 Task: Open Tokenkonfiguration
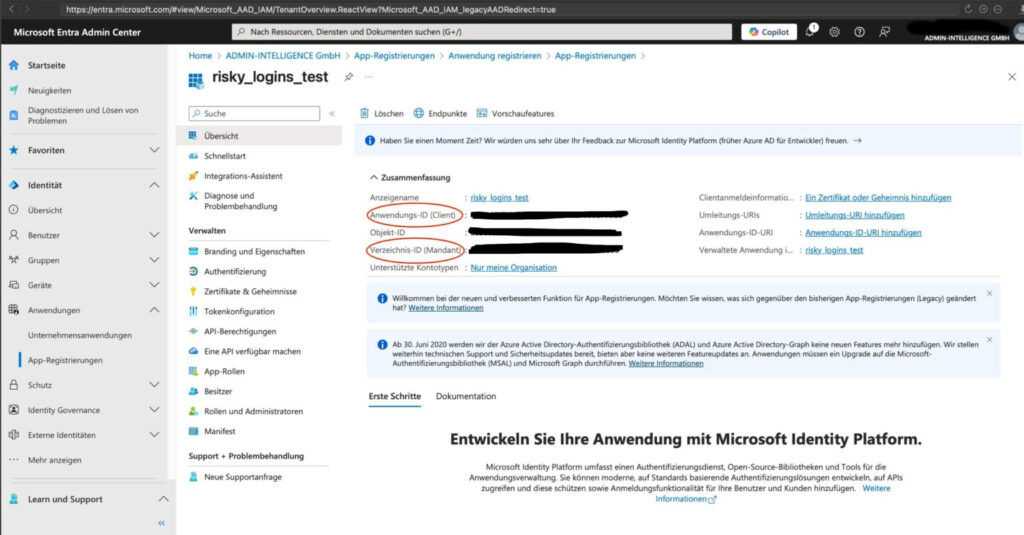tap(239, 312)
